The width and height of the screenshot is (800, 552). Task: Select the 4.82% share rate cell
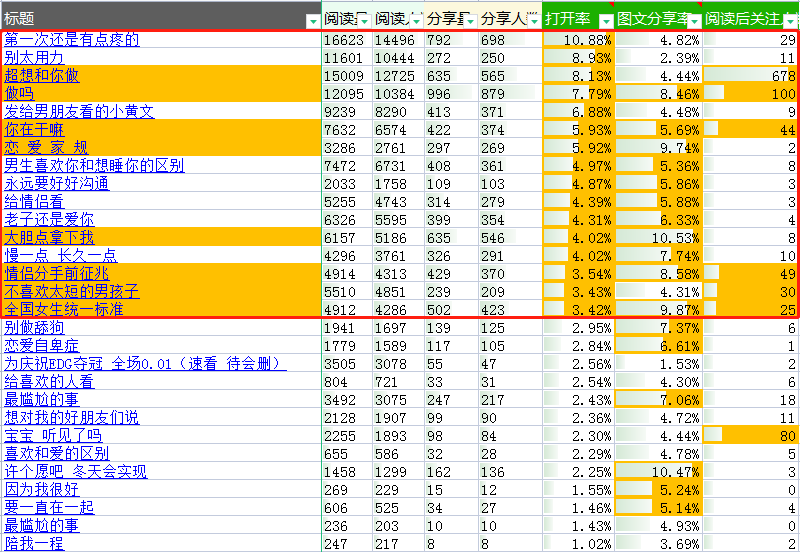point(658,40)
